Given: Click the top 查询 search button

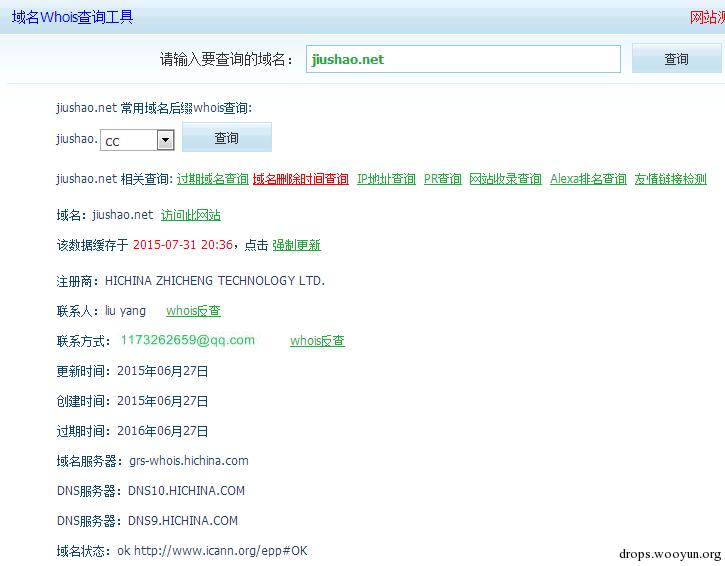Looking at the screenshot, I should (676, 59).
